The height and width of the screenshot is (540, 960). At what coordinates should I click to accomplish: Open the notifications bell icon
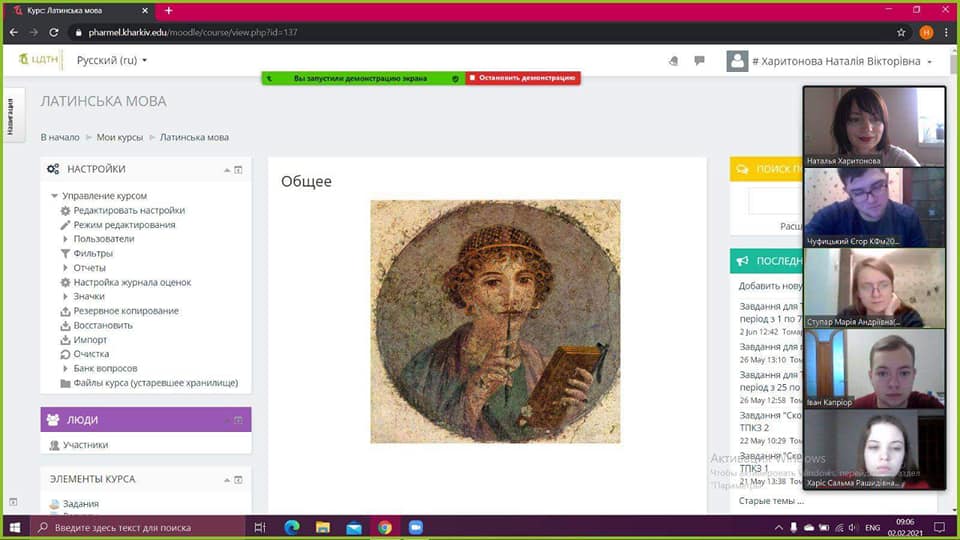[x=673, y=61]
